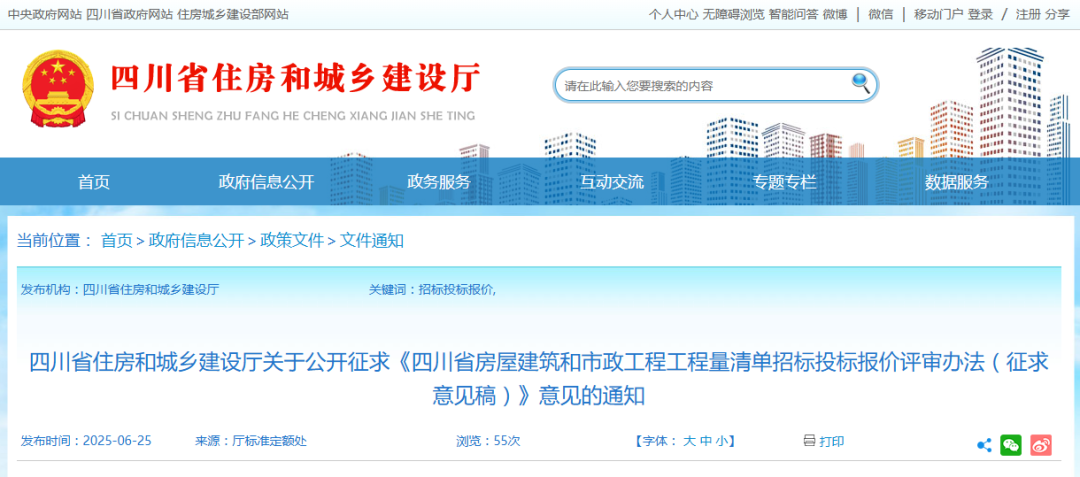Screen dimensions: 1080x477
Task: Visit the 住房城乡建设部网站 link
Action: tap(233, 14)
